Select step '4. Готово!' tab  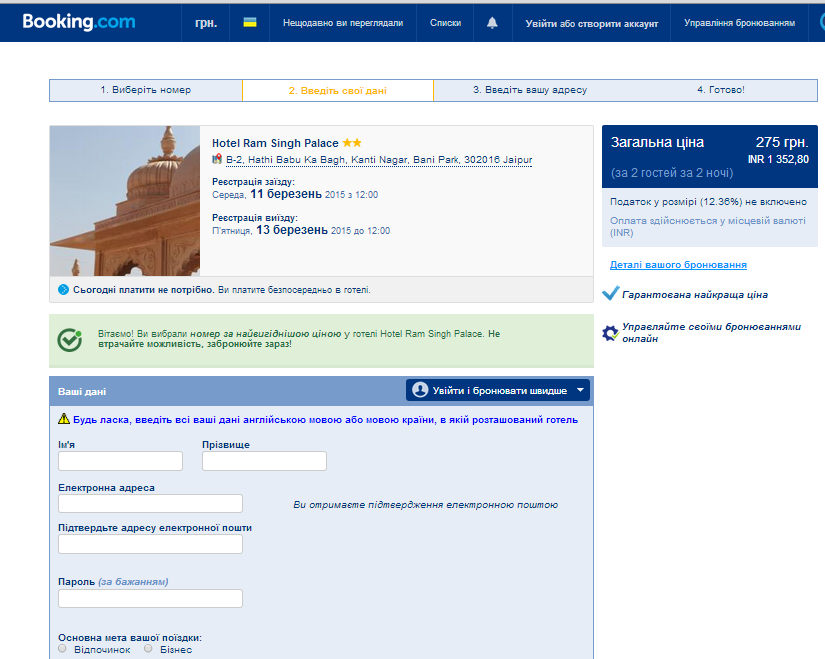[721, 90]
